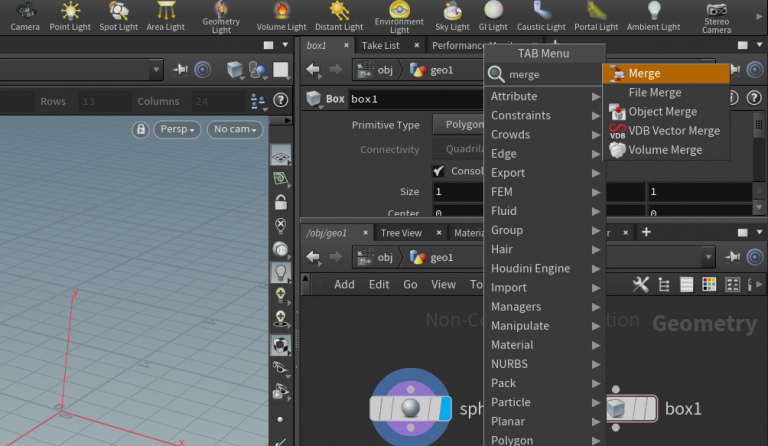Image resolution: width=768 pixels, height=446 pixels.
Task: Add a Volume Light from the shelf
Action: [x=282, y=17]
